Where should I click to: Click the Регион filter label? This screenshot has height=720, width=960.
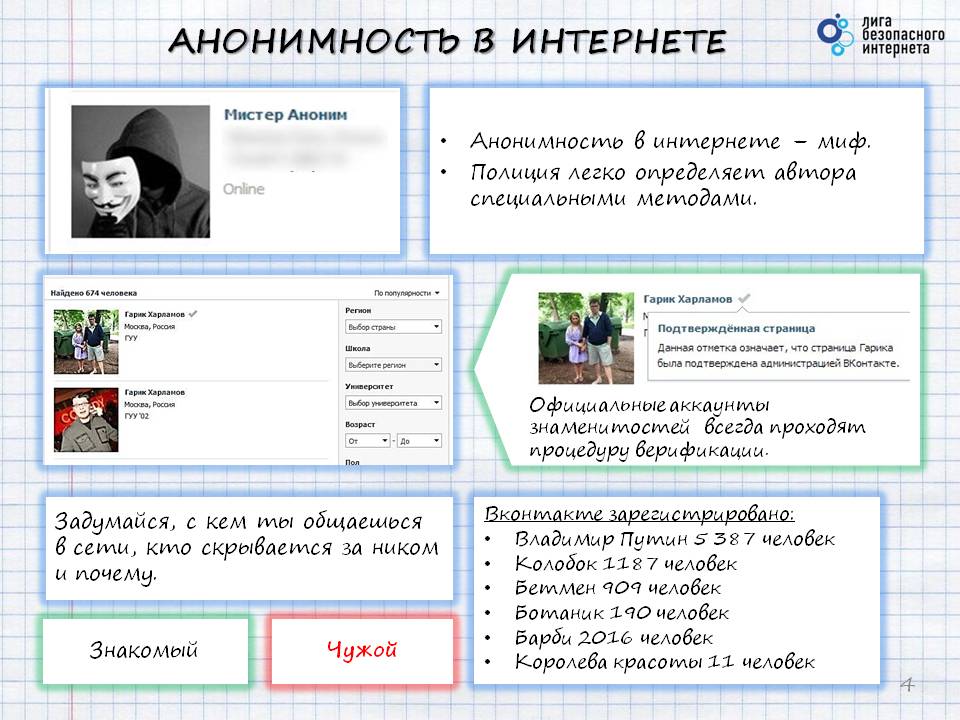point(358,310)
